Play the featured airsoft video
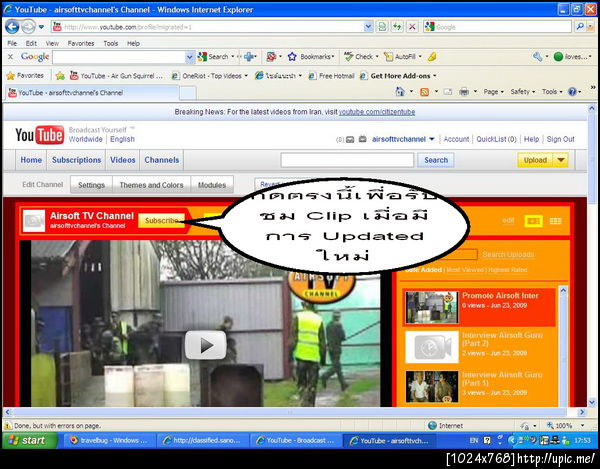This screenshot has width=600, height=469. [206, 345]
